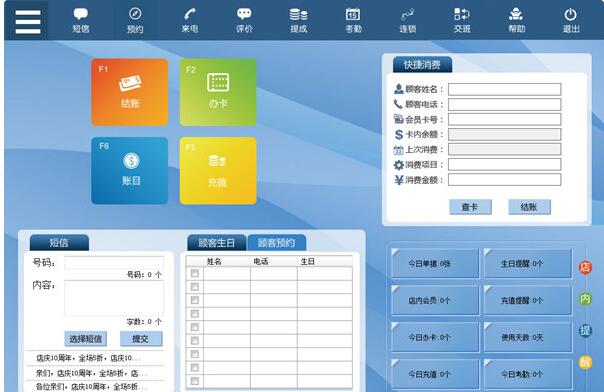Open the blue F6 账目 tile
Viewport: 604px width, 392px height.
coord(130,171)
